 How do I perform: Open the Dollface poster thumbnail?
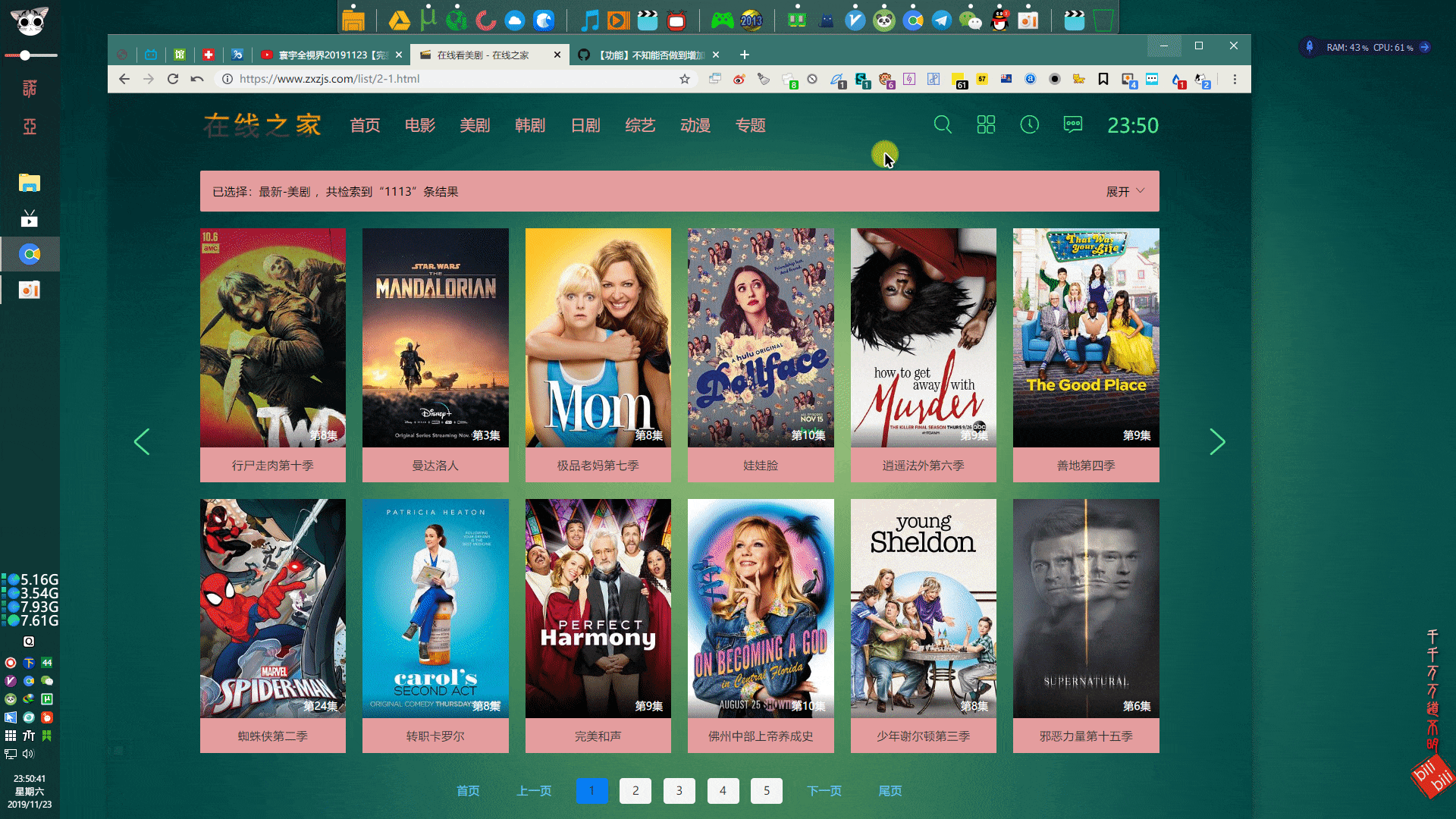761,337
